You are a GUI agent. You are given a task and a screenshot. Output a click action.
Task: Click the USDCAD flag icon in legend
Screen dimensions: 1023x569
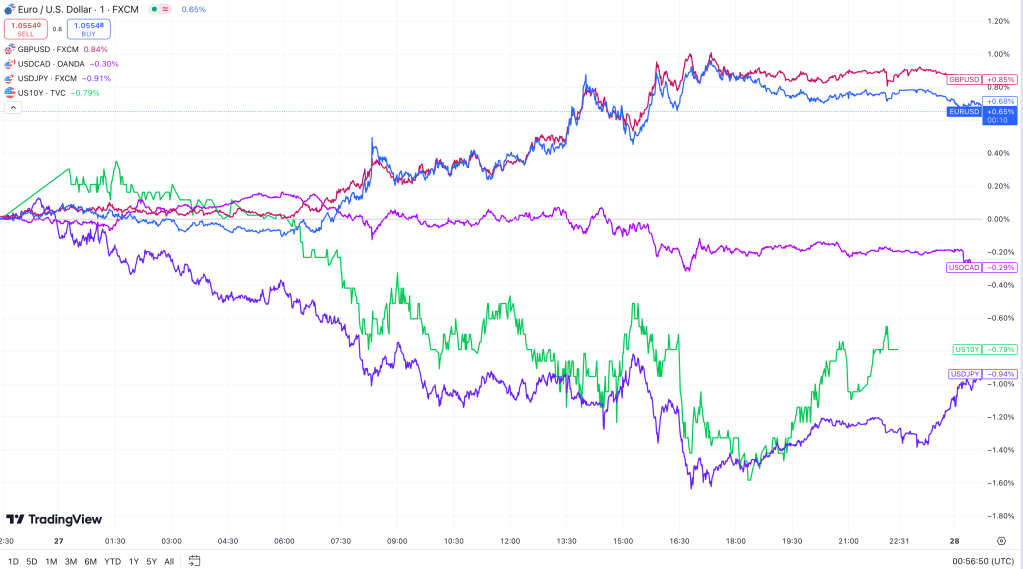tap(10, 63)
